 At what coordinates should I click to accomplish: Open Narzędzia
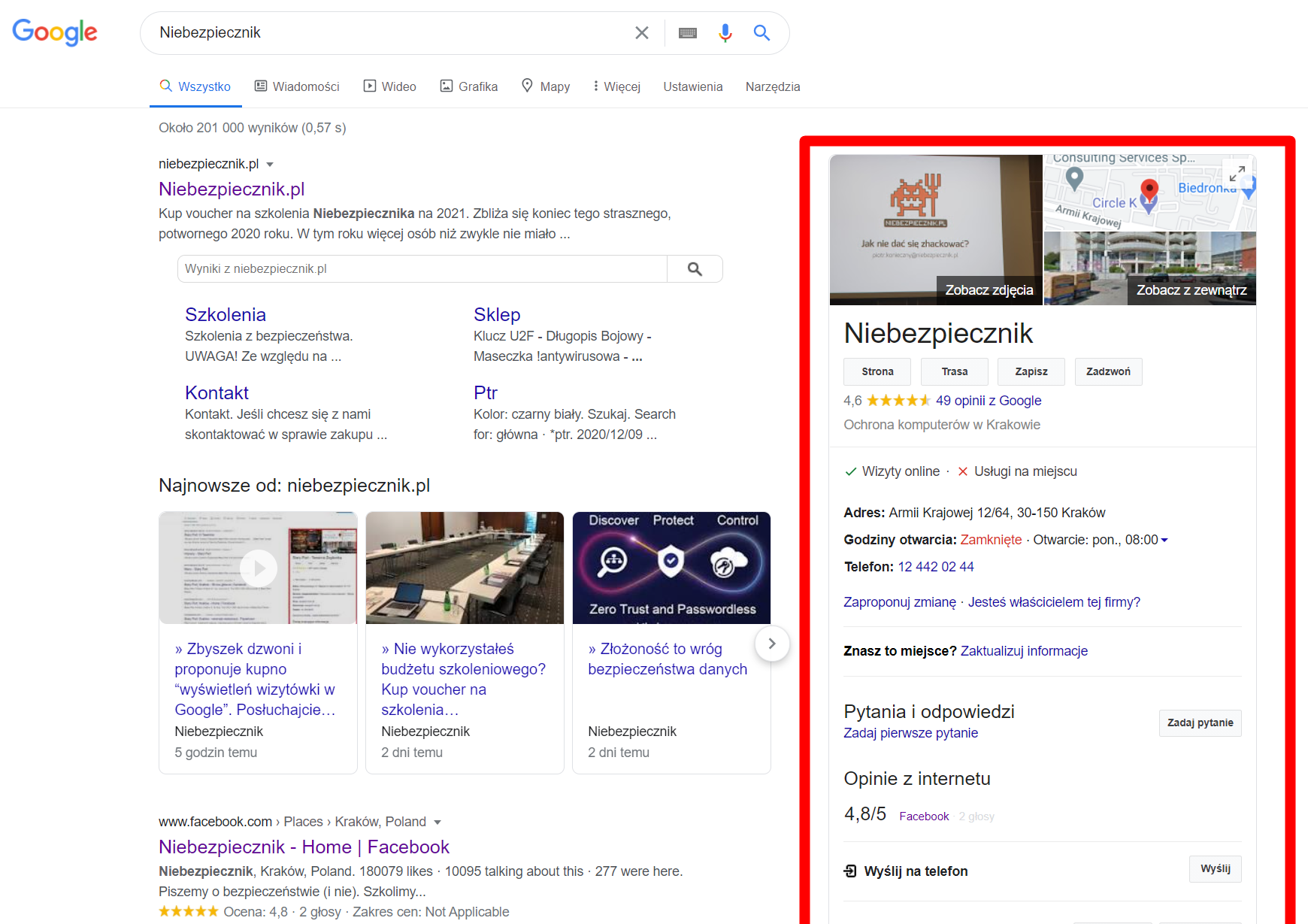(x=773, y=86)
